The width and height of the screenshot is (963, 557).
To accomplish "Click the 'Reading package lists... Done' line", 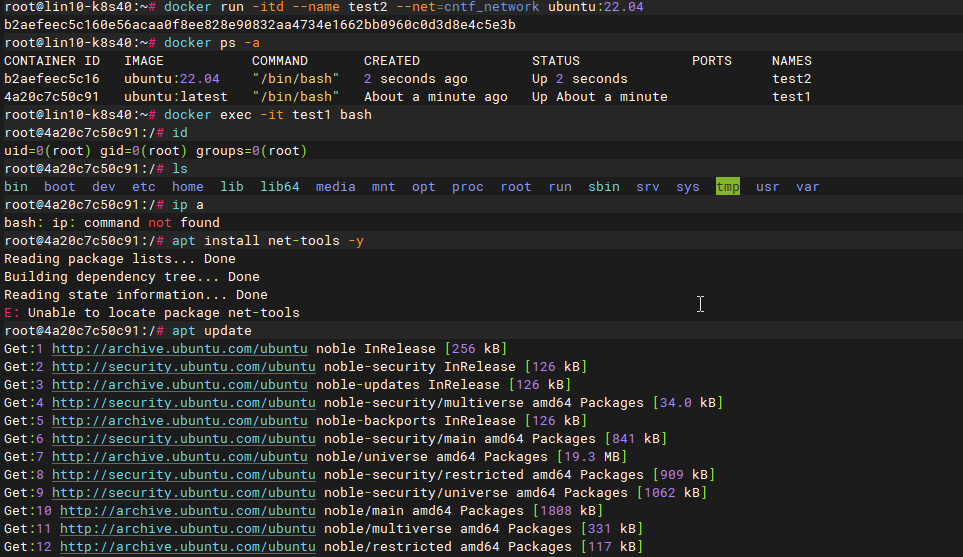I will [x=120, y=259].
